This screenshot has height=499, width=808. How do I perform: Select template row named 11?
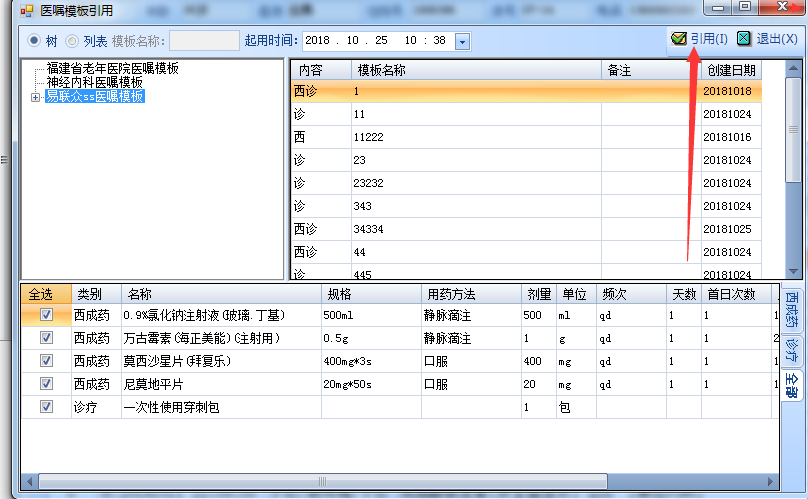point(526,114)
